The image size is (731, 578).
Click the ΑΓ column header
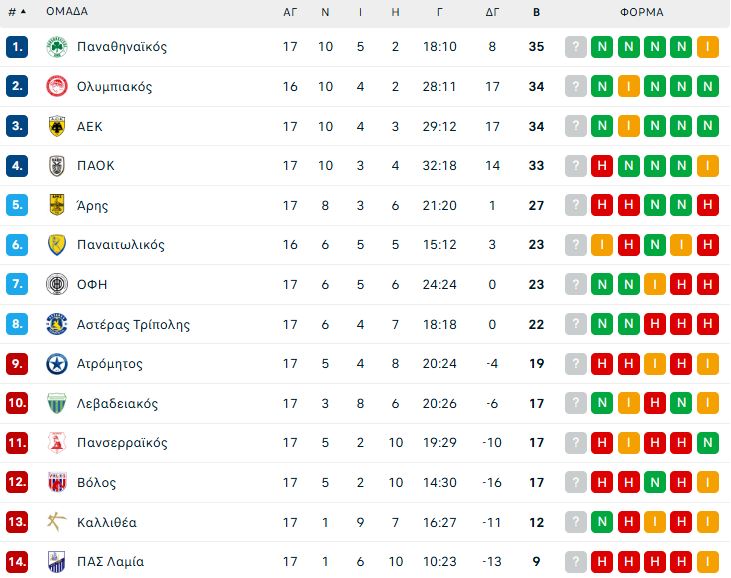click(x=290, y=12)
